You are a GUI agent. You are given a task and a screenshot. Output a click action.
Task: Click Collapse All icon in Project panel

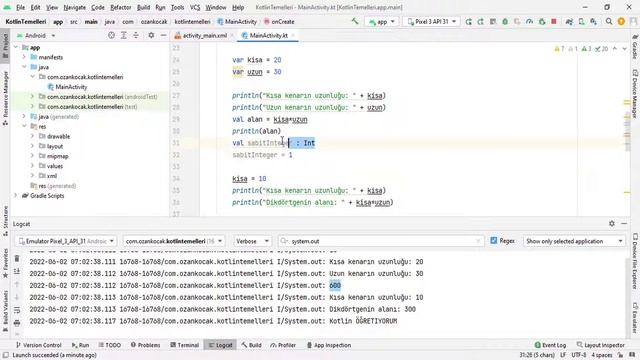[136, 36]
